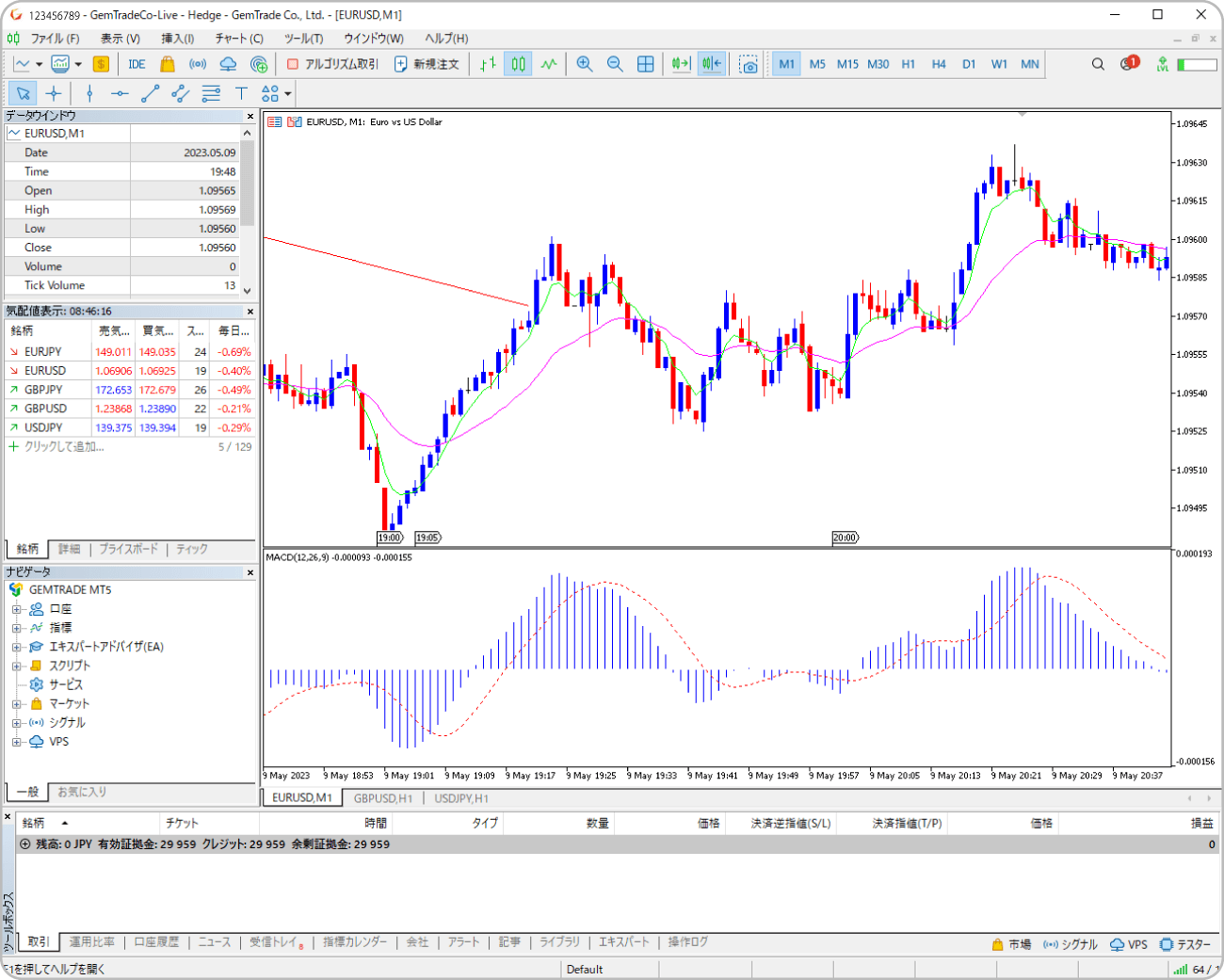Draw a vertical line
Screen dimensions: 1224x980
(89, 93)
